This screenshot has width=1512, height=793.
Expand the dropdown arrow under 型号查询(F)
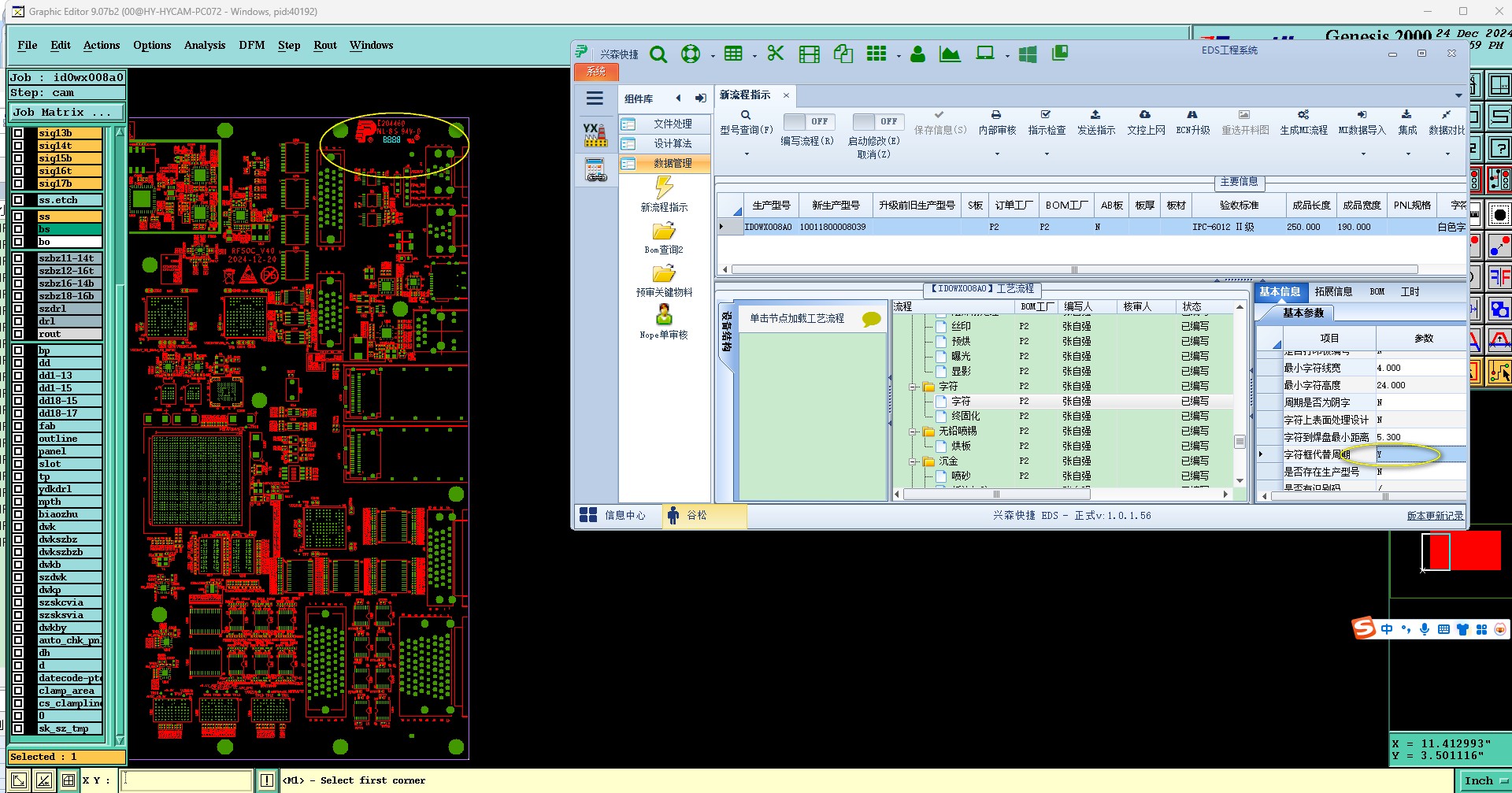click(x=747, y=154)
